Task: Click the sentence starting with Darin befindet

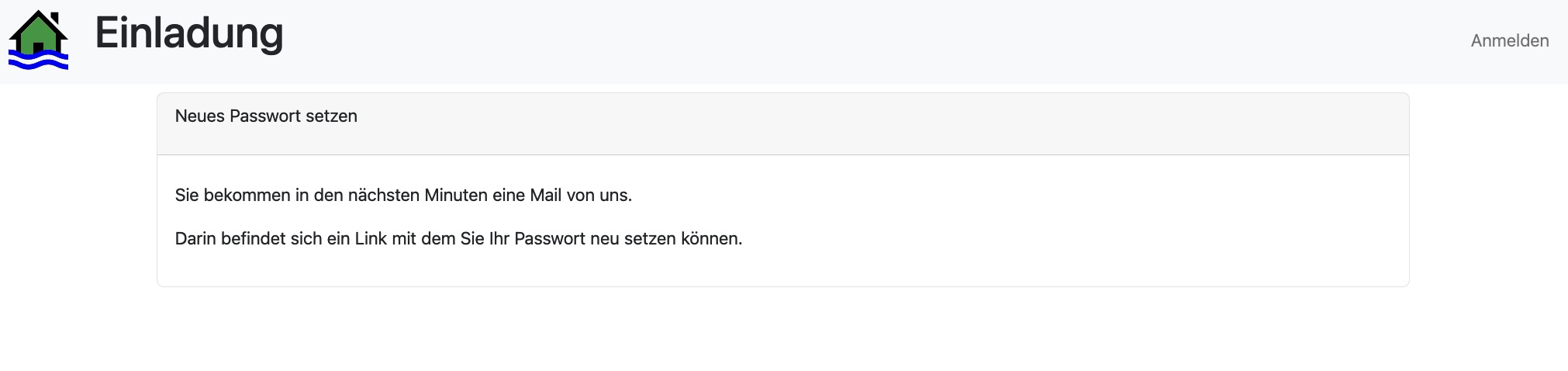Action: [x=458, y=239]
